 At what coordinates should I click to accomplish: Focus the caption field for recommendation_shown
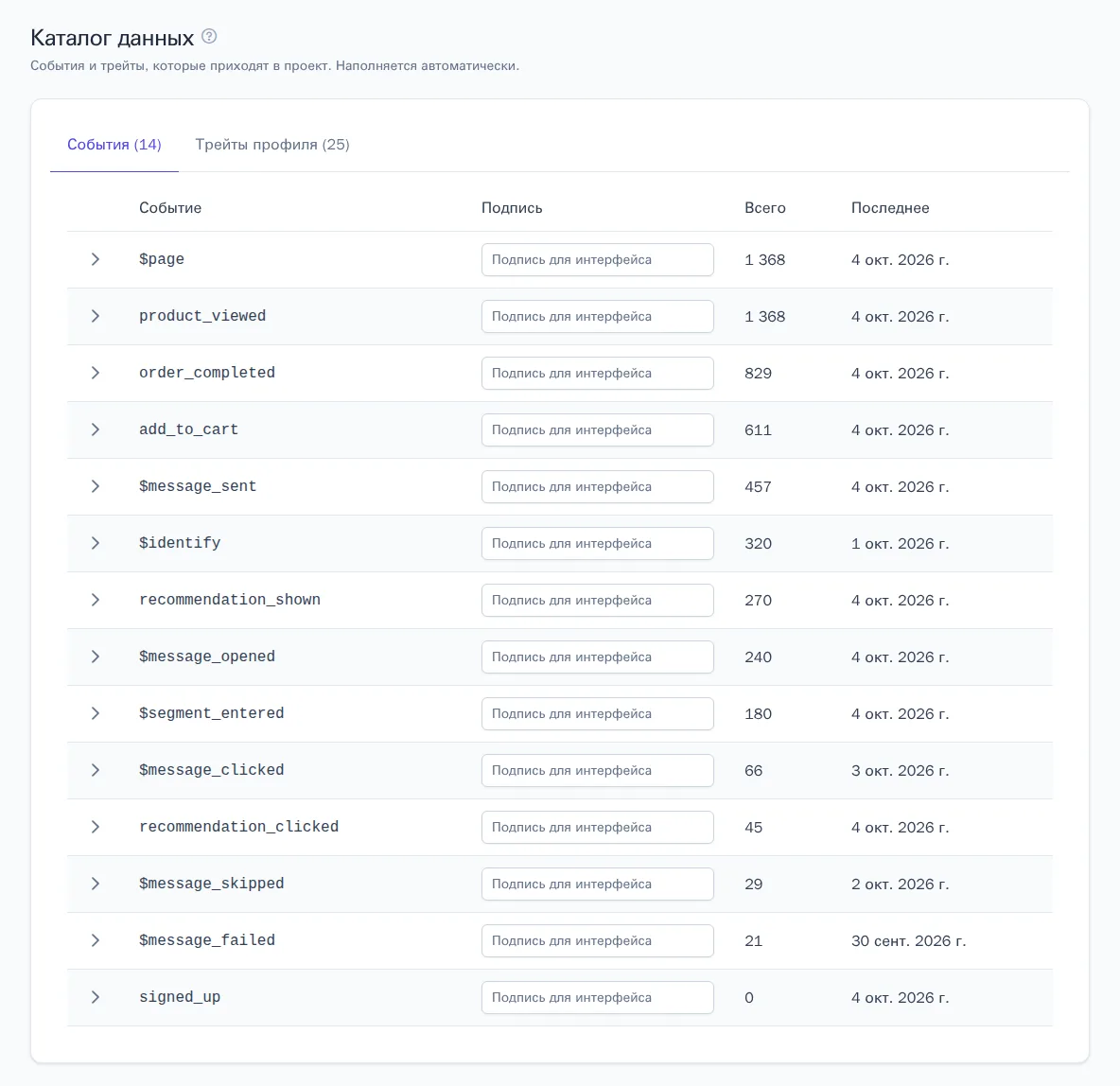tap(597, 600)
